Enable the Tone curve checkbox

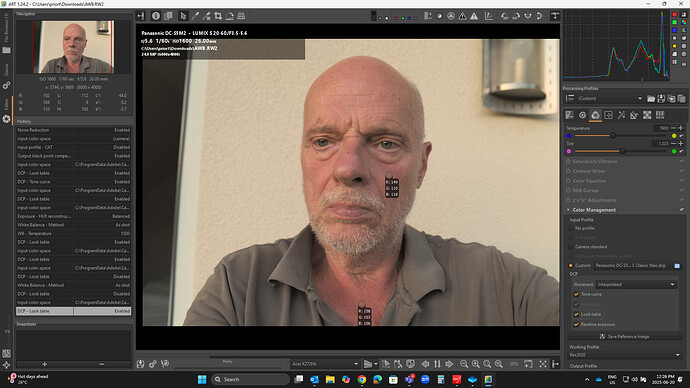click(x=576, y=294)
